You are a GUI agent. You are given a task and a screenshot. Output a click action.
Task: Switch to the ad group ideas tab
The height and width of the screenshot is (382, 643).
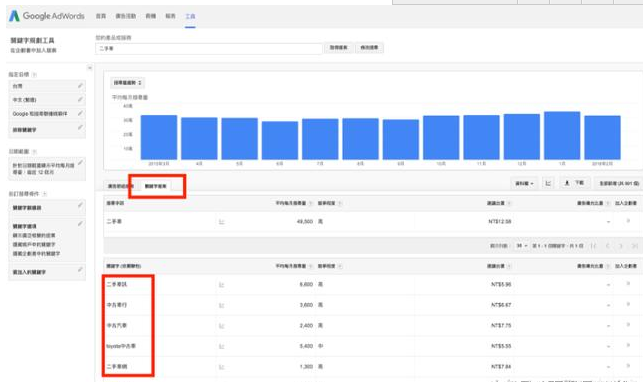(119, 186)
